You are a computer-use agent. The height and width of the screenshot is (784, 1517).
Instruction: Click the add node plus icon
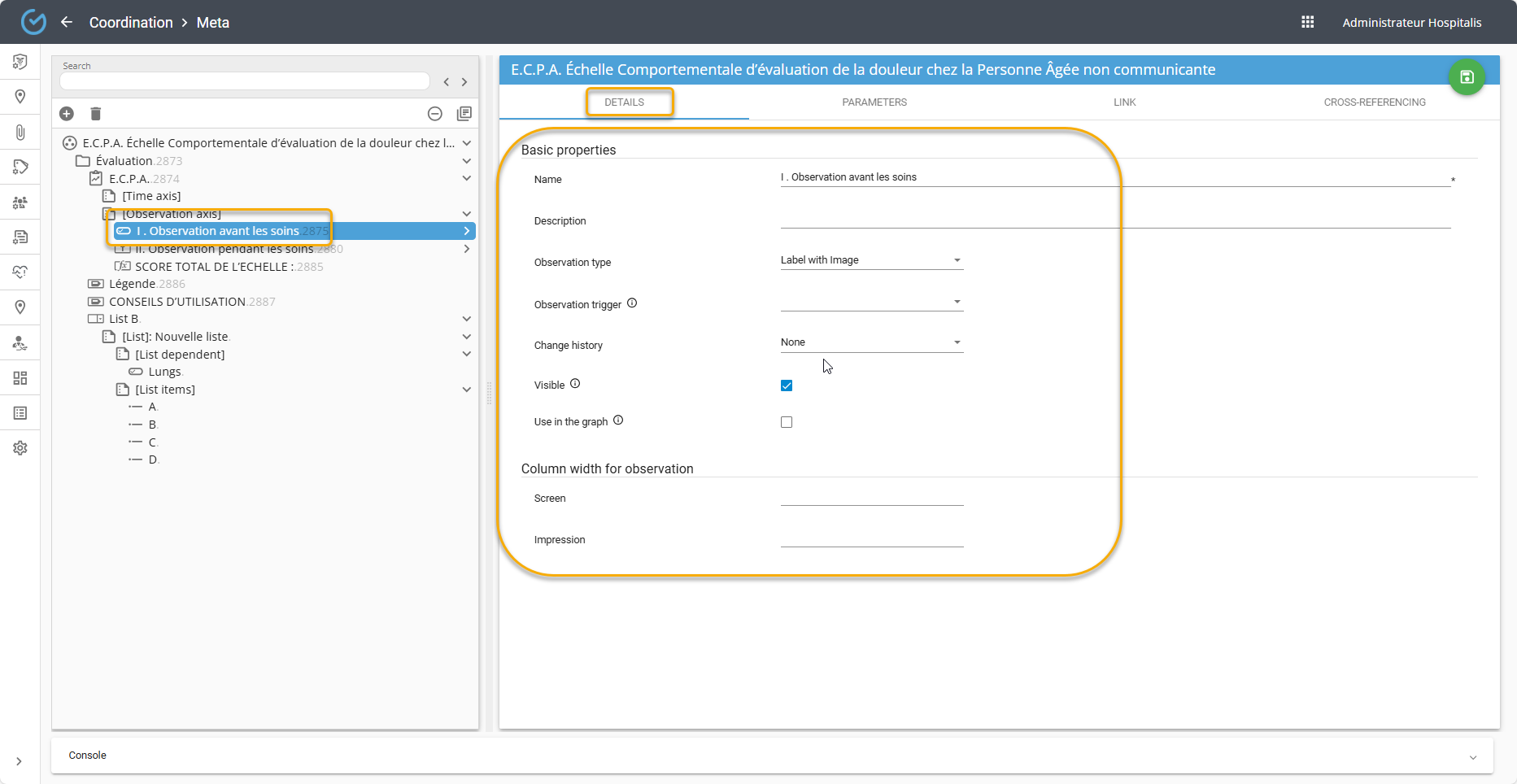(67, 114)
